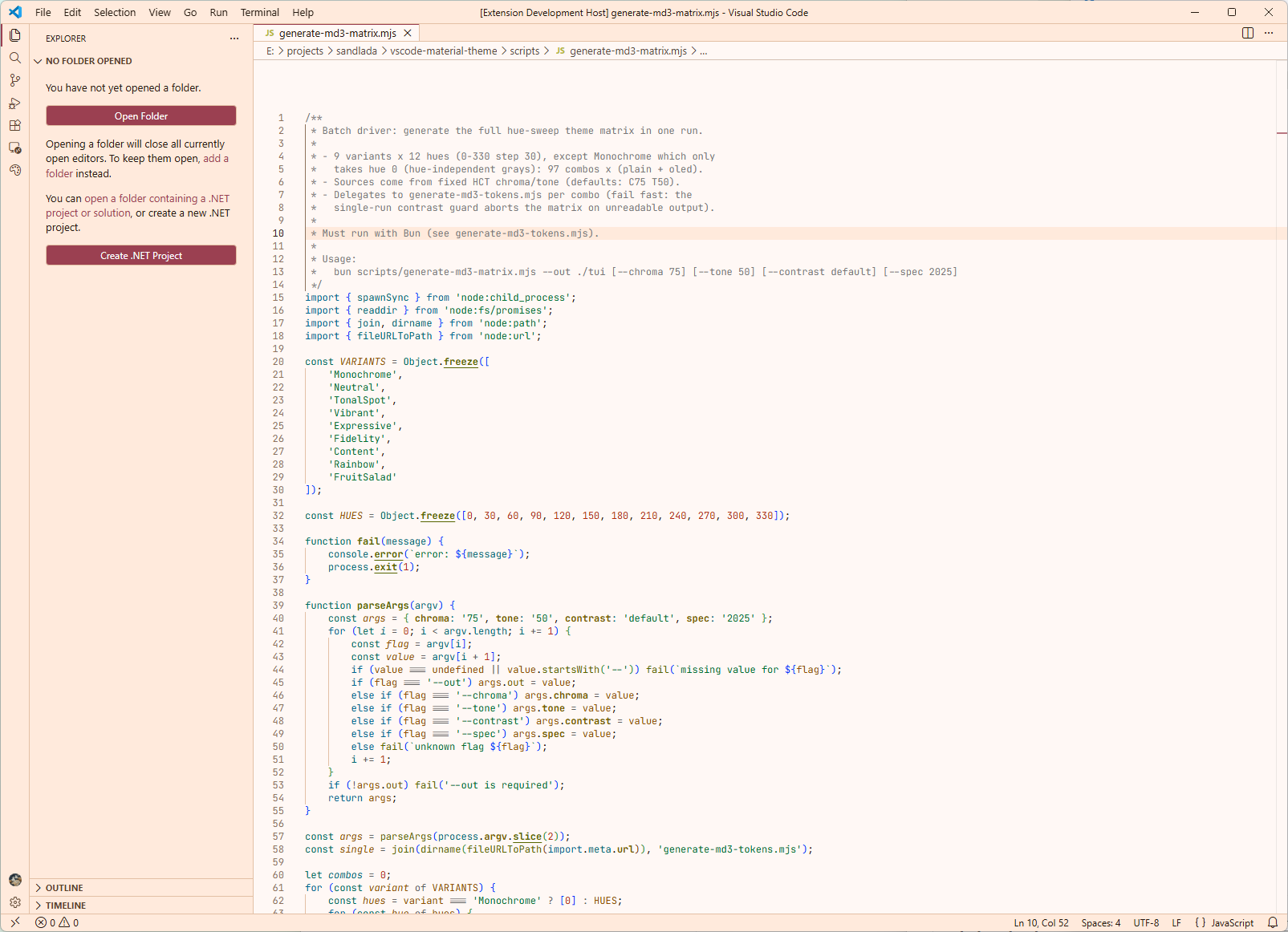
Task: Open Explorer views and more actions menu
Action: (x=234, y=38)
